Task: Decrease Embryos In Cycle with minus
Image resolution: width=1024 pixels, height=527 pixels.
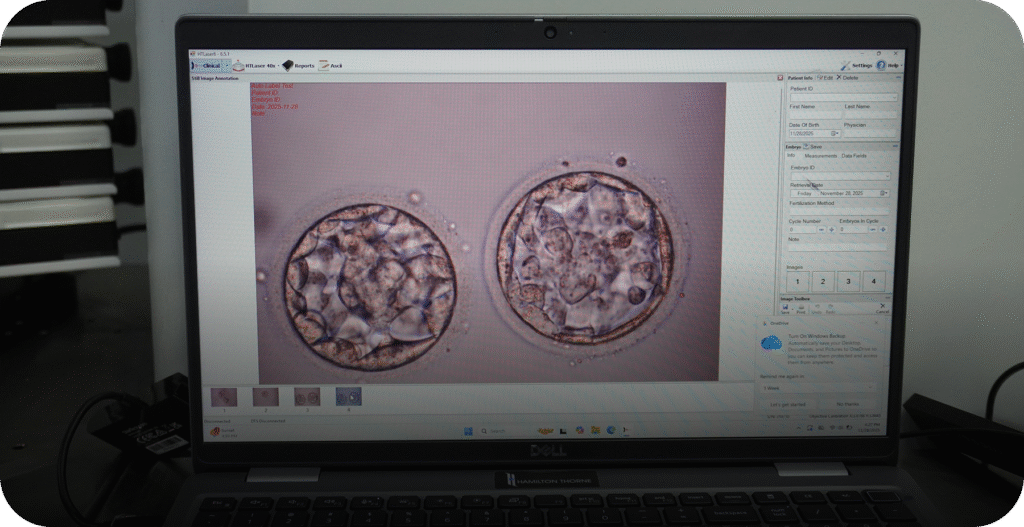Action: 874,230
